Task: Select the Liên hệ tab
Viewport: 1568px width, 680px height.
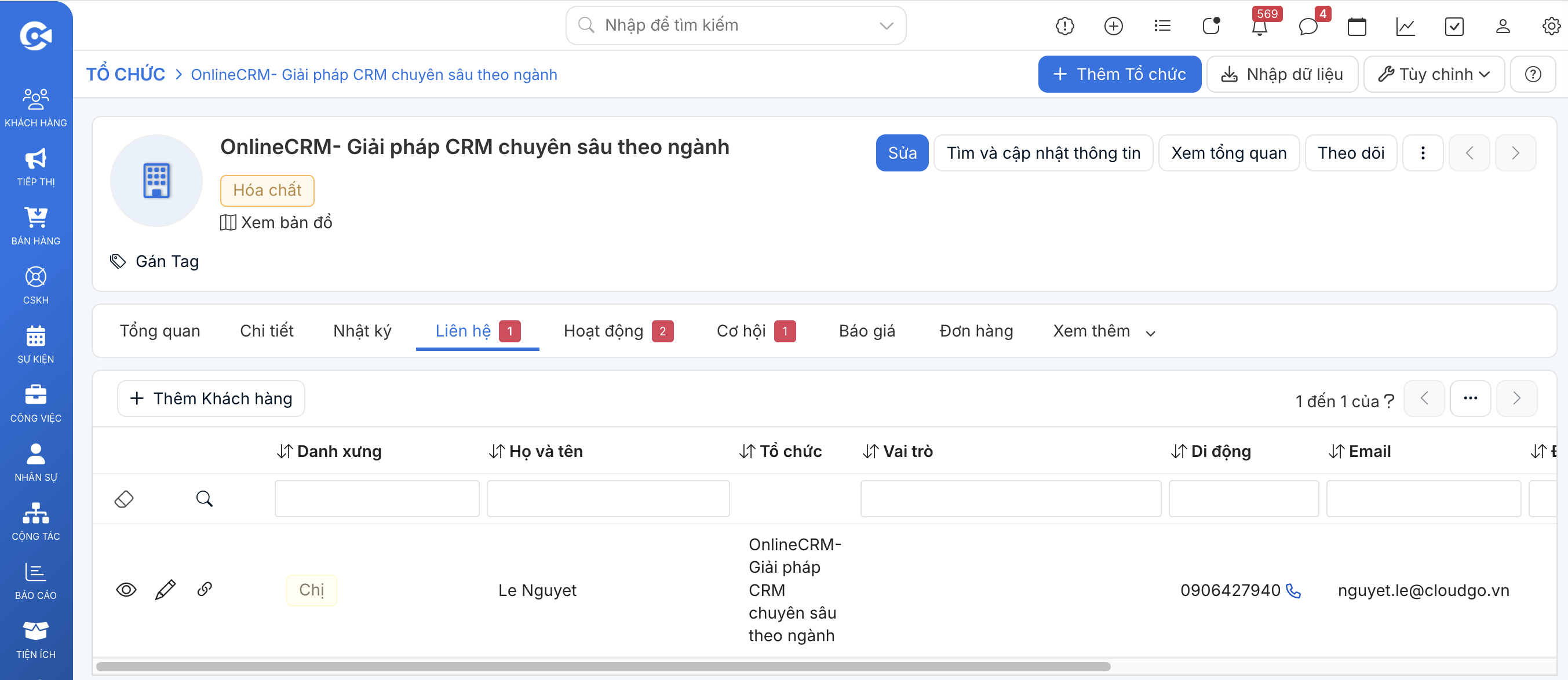Action: pyautogui.click(x=477, y=331)
